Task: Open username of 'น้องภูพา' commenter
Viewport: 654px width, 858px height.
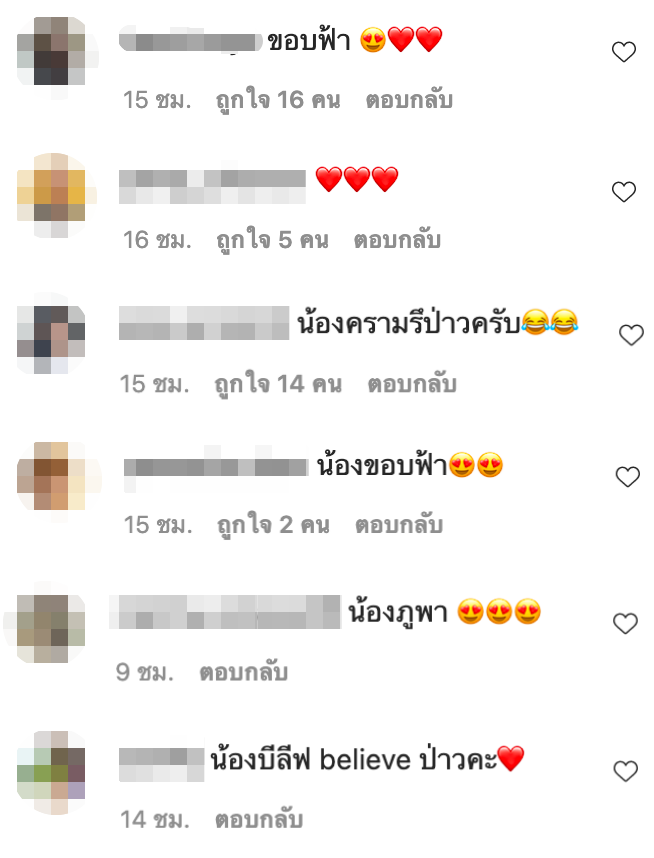Action: [225, 612]
